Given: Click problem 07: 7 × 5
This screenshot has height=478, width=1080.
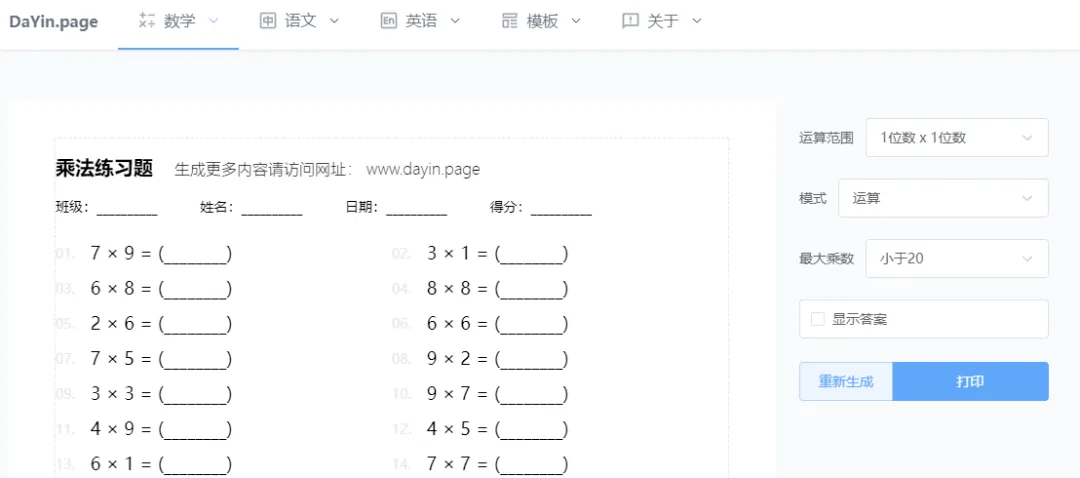Looking at the screenshot, I should tap(161, 359).
